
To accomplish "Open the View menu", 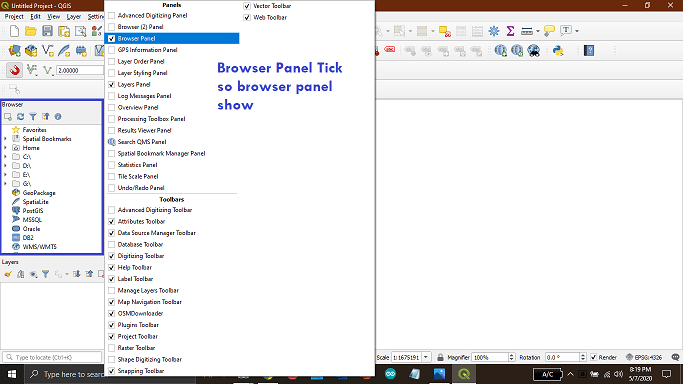I will click(54, 17).
